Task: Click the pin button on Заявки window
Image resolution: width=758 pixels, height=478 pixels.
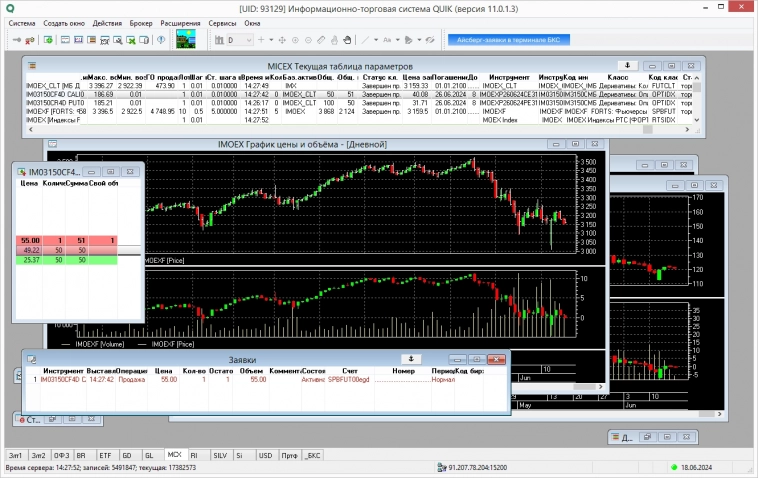Action: (409, 358)
